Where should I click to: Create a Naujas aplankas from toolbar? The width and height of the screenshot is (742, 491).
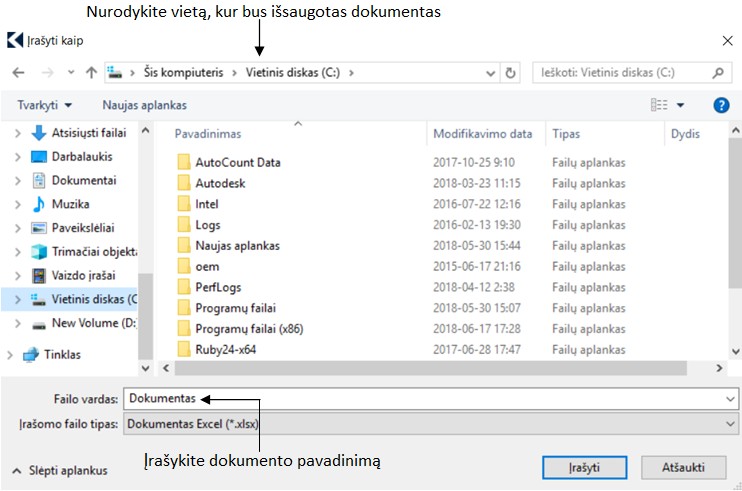point(144,105)
